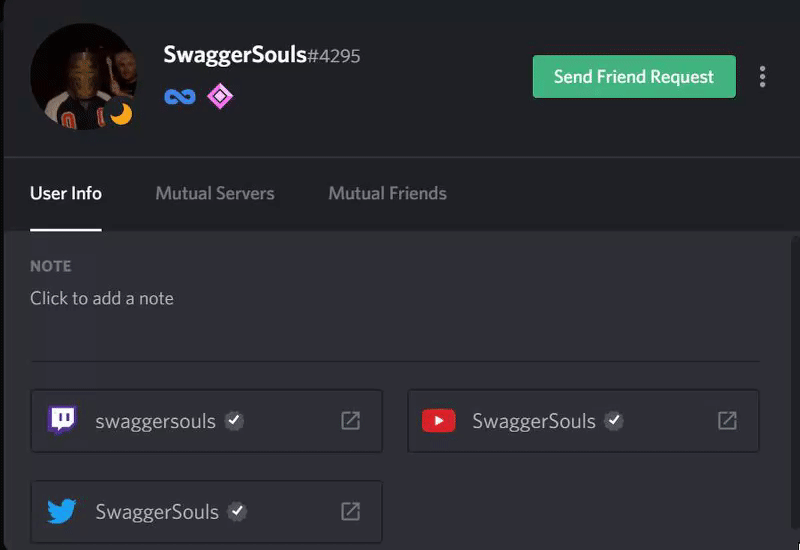The width and height of the screenshot is (800, 550).
Task: Click the verified checkmark beside YouTube SwaggerSouls
Action: click(x=614, y=420)
